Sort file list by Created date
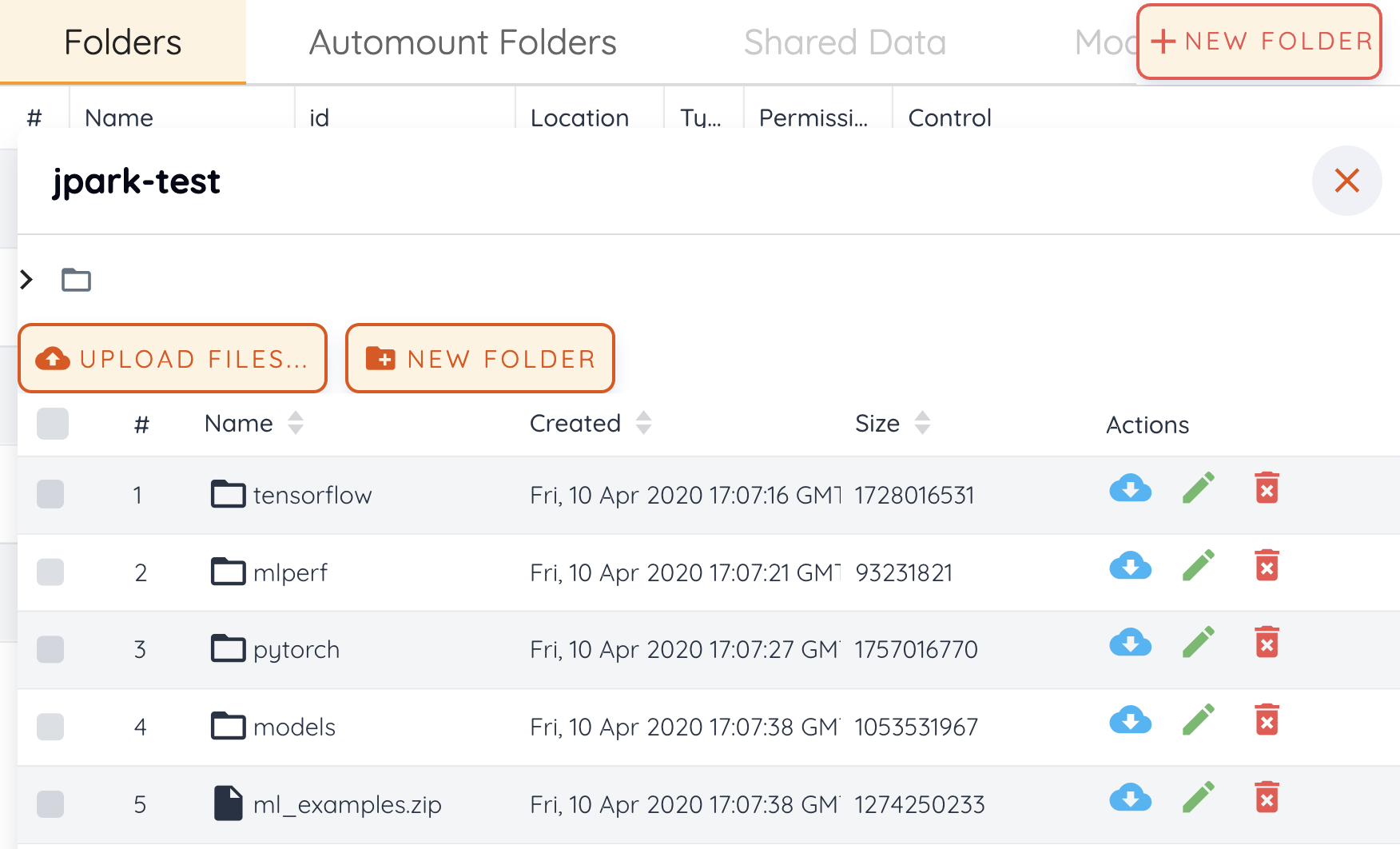 tap(643, 423)
